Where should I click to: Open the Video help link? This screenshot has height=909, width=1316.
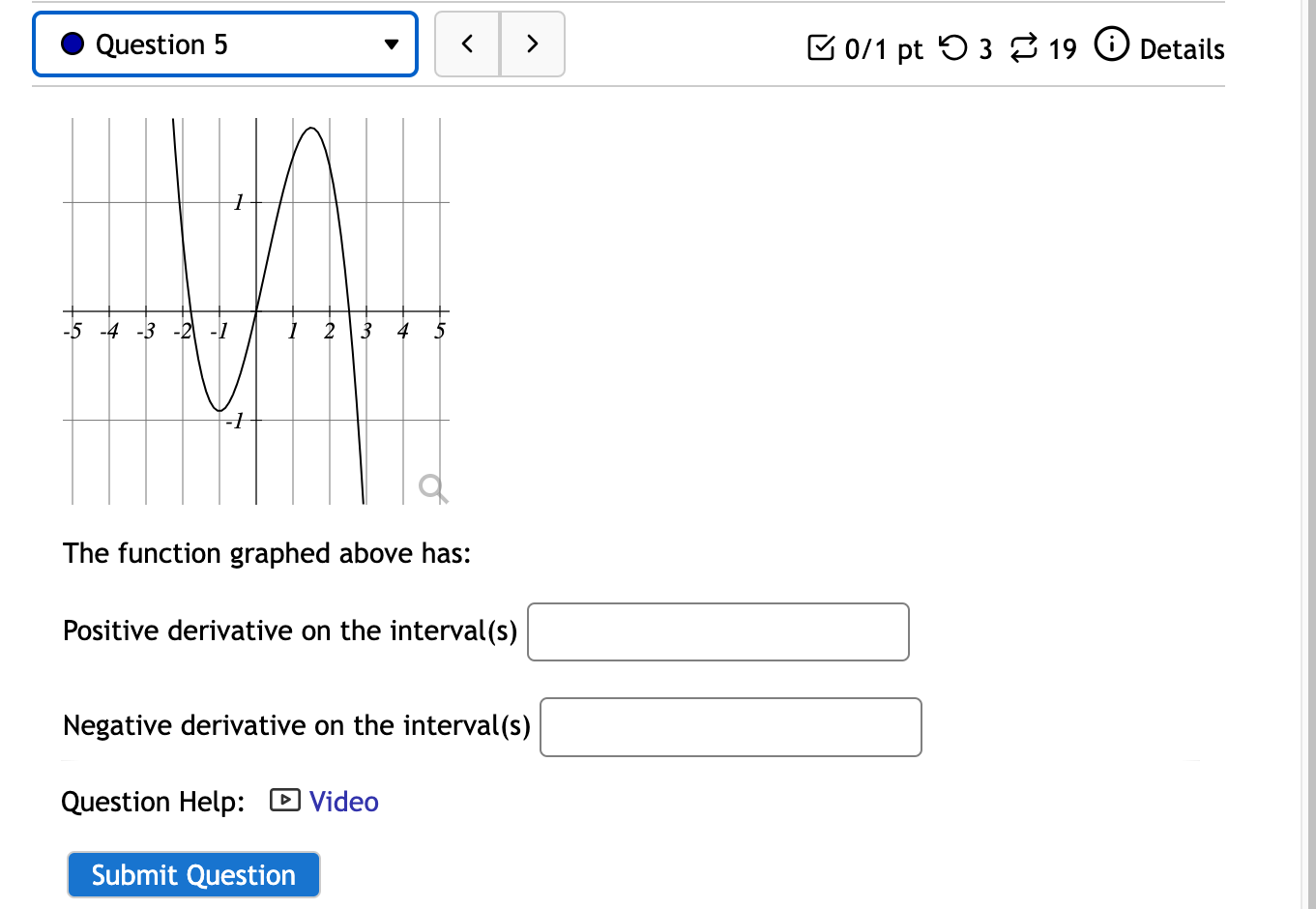click(343, 801)
